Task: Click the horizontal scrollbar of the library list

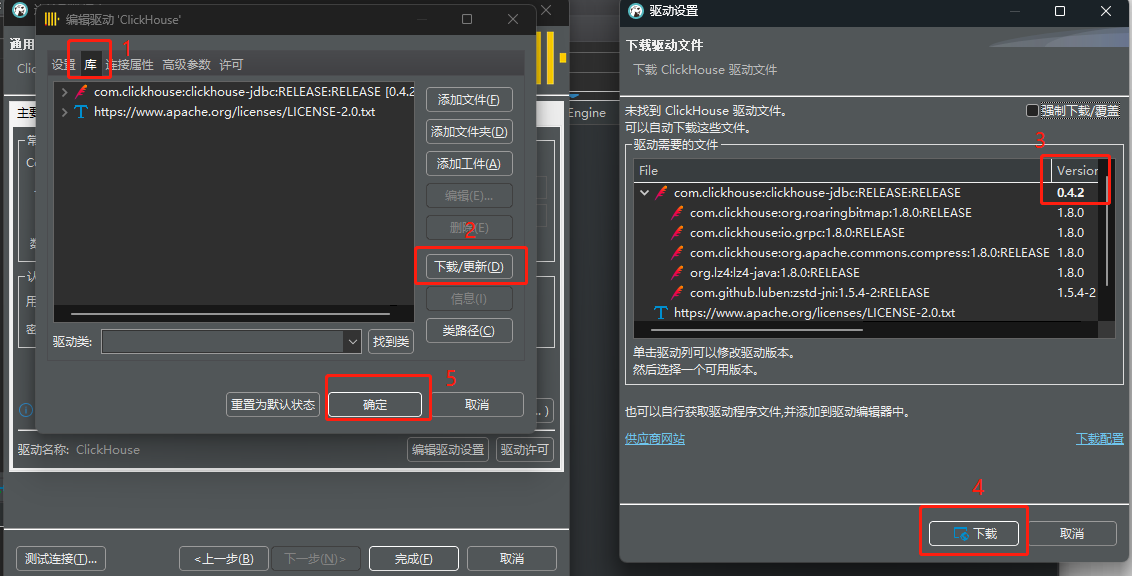Action: tap(230, 314)
